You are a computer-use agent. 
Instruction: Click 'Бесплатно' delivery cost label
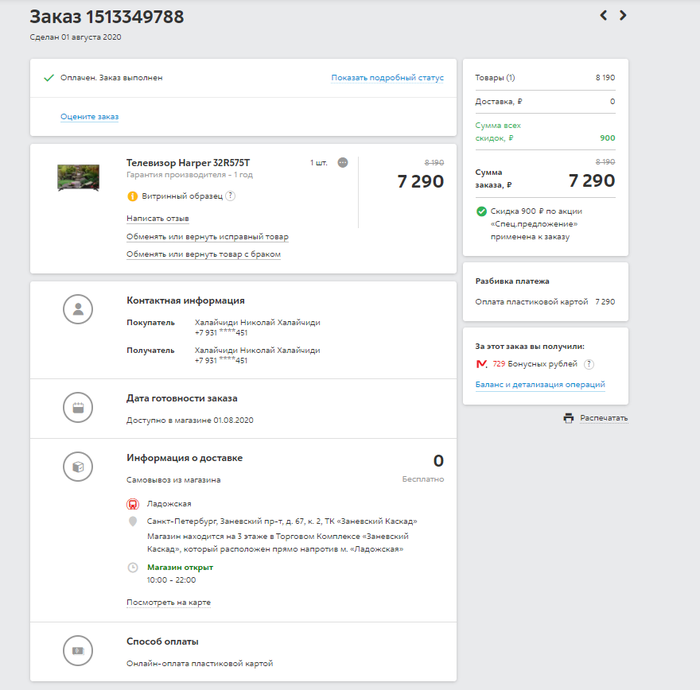tap(423, 479)
